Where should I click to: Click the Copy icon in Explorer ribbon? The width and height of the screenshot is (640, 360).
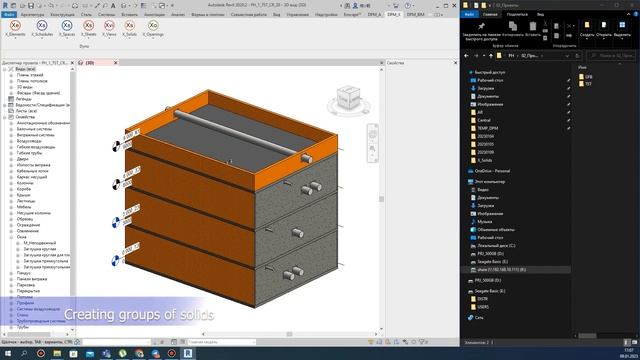click(513, 29)
